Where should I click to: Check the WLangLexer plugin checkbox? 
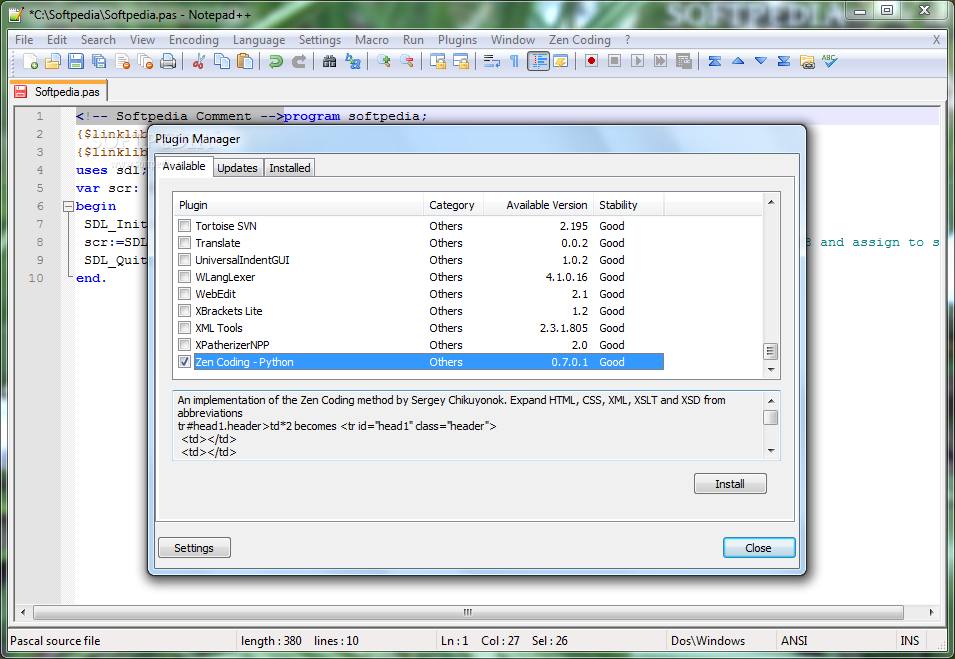point(185,277)
